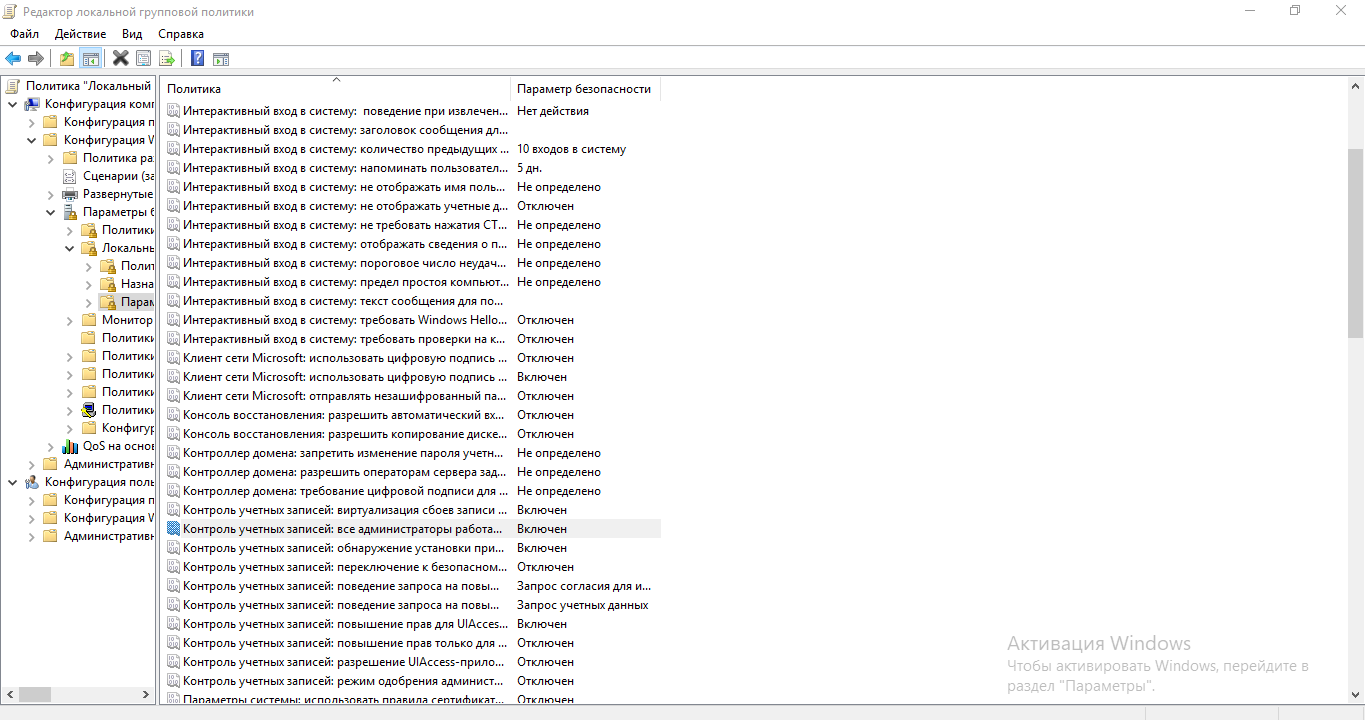1365x720 pixels.
Task: Toggle the console tree show/hide icon
Action: (90, 58)
